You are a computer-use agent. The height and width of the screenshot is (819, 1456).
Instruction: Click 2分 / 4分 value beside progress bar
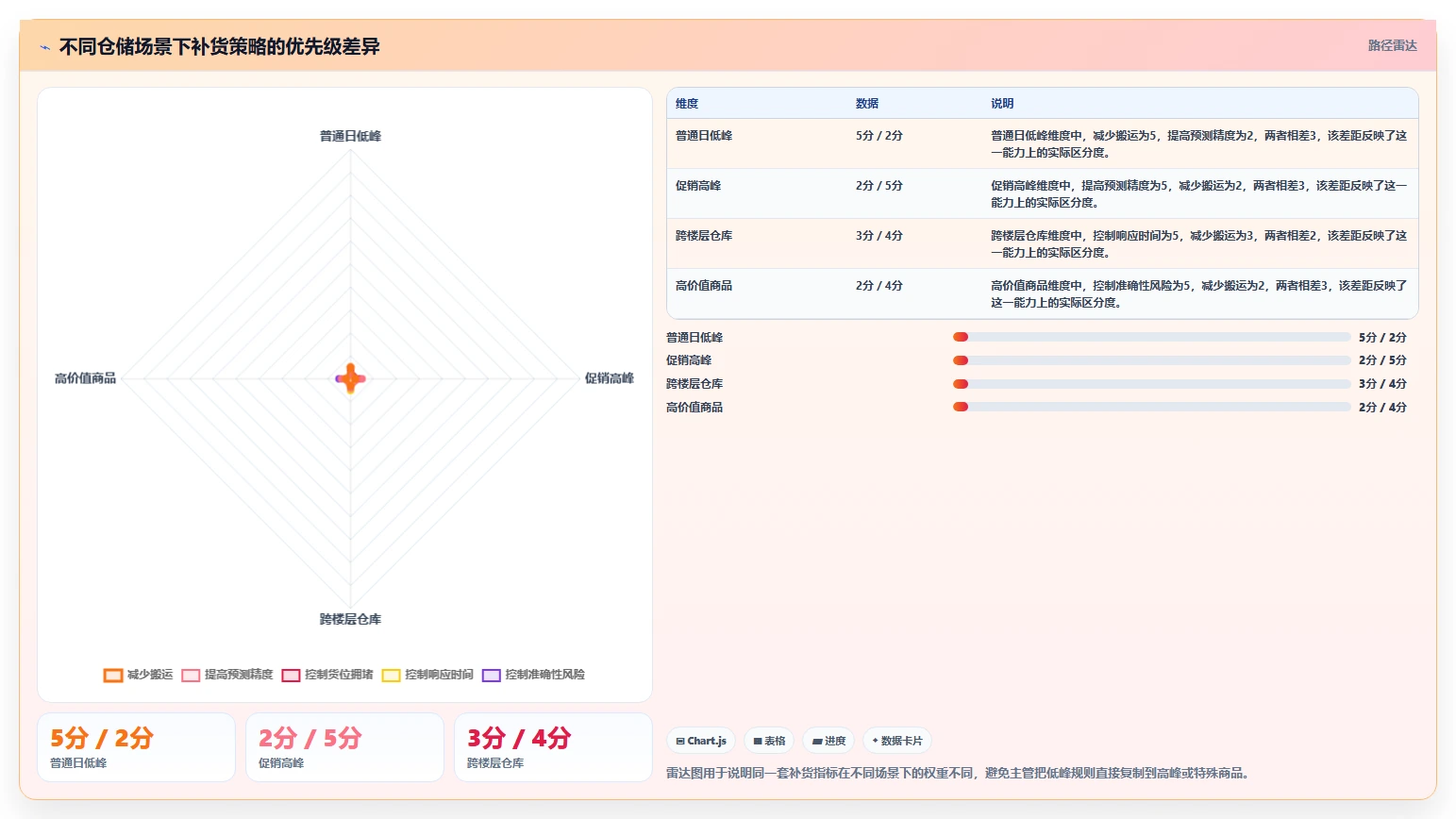tap(1382, 408)
